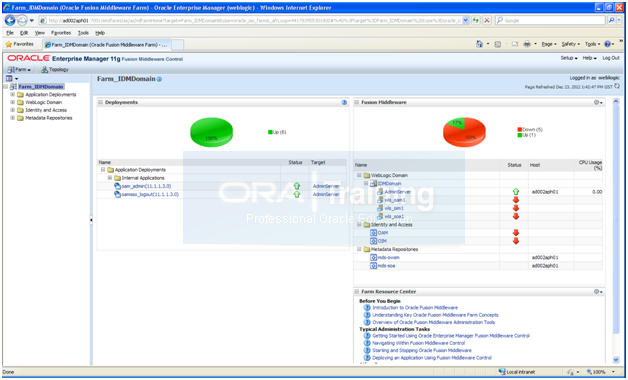Open the IDMDomain link
The image size is (628, 380).
point(389,183)
